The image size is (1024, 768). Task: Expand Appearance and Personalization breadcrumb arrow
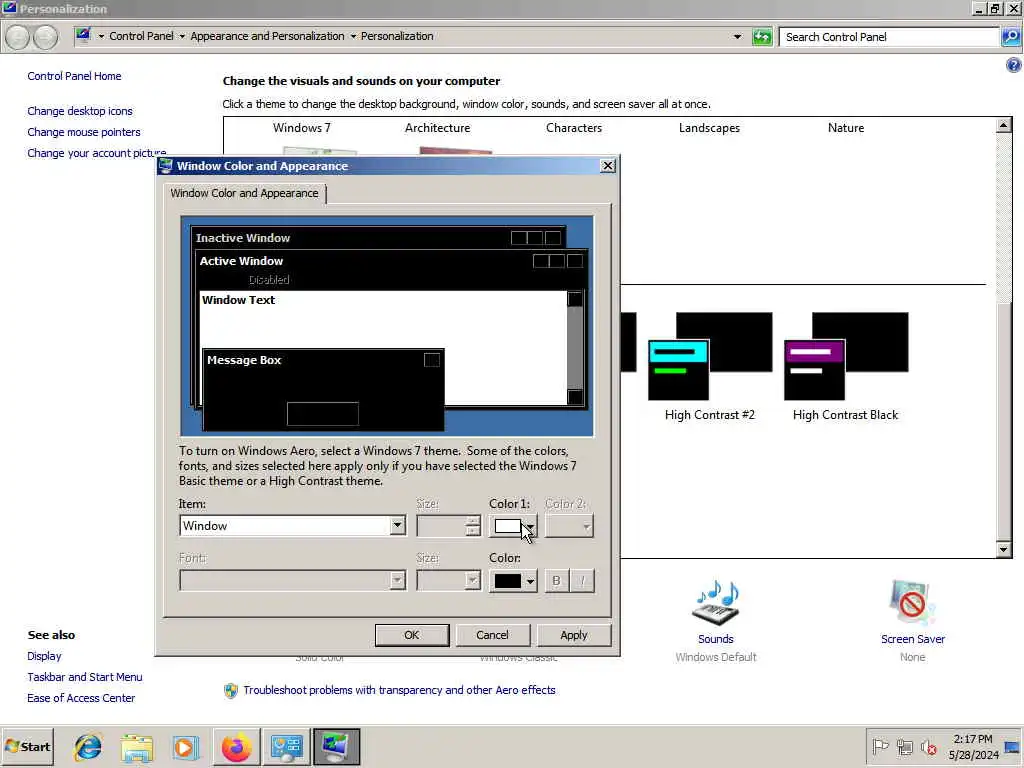[353, 36]
